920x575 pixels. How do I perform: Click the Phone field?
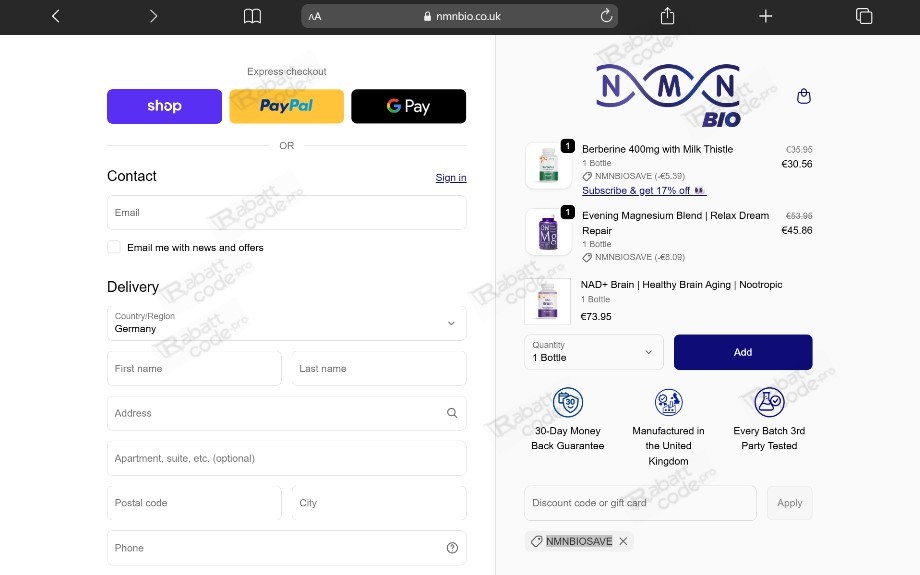287,548
